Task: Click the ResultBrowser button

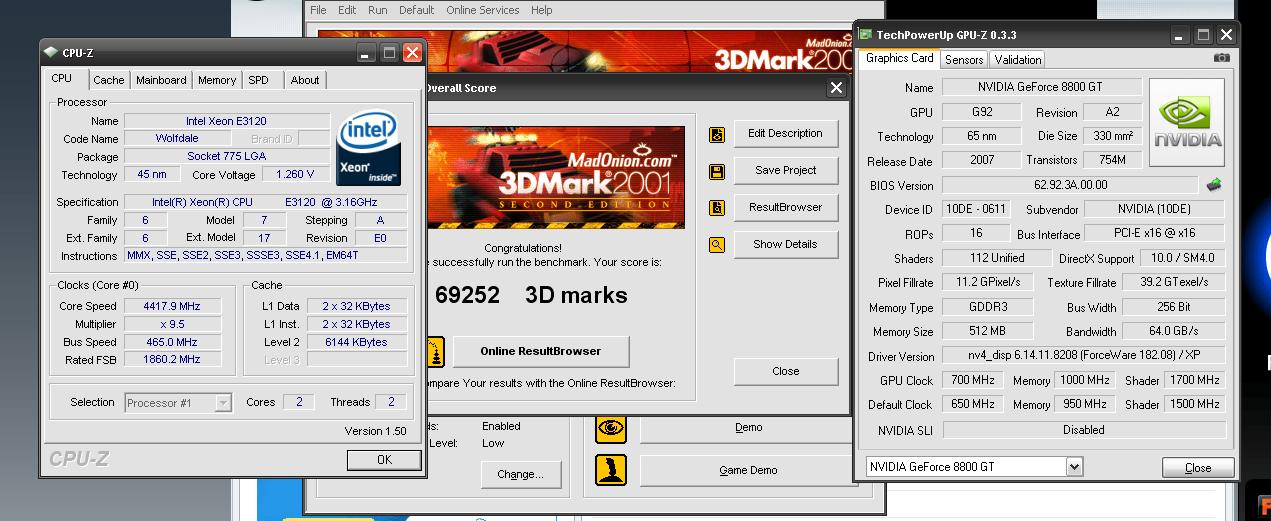Action: tap(785, 207)
